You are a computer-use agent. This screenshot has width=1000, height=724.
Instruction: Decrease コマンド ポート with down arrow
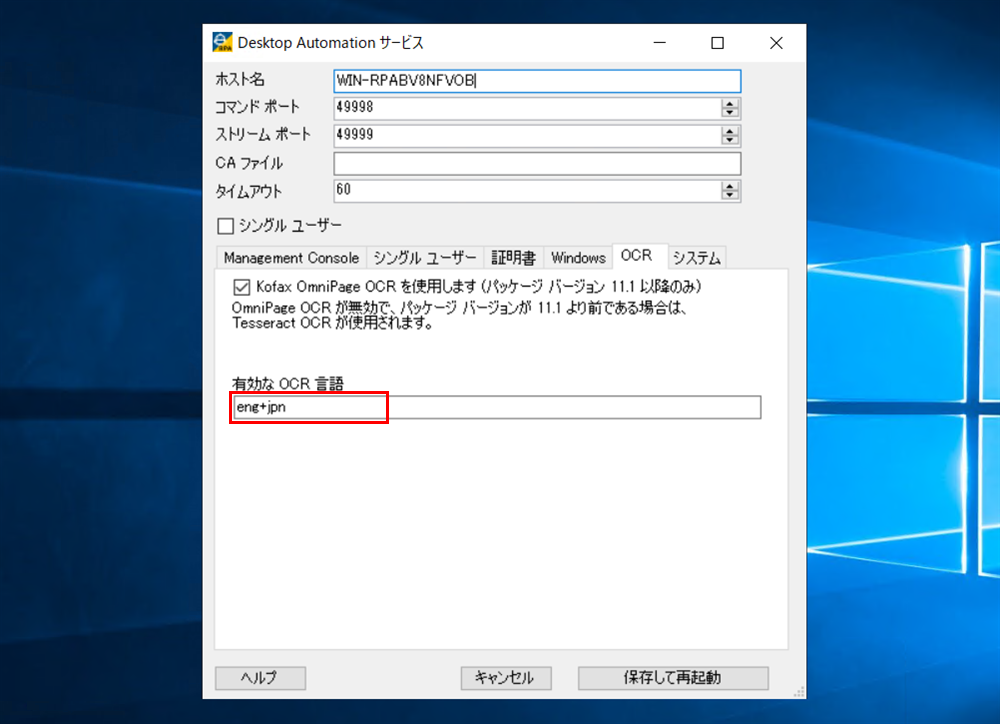[x=730, y=113]
